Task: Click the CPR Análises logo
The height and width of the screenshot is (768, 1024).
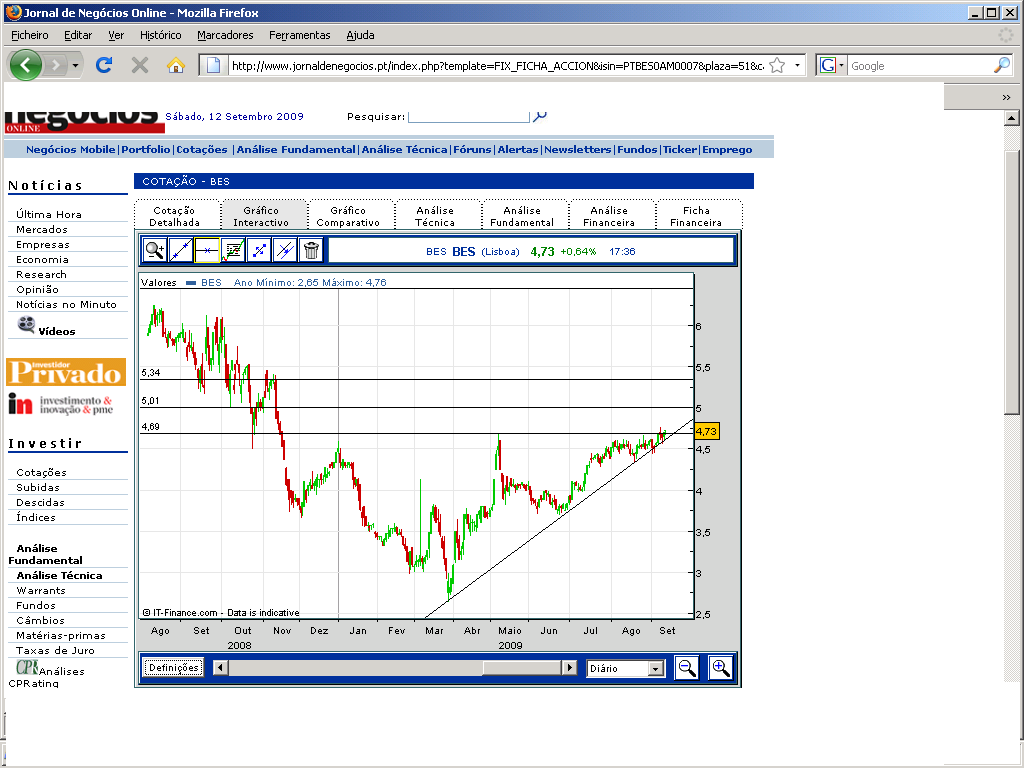Action: (x=27, y=667)
